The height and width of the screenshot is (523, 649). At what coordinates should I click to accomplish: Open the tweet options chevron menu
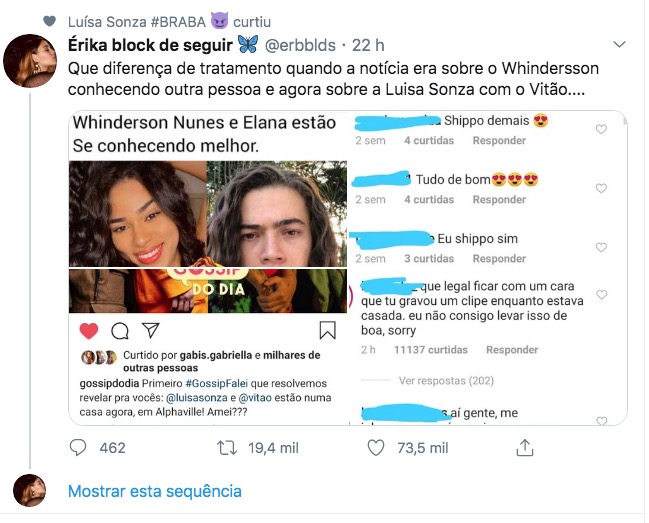click(619, 44)
